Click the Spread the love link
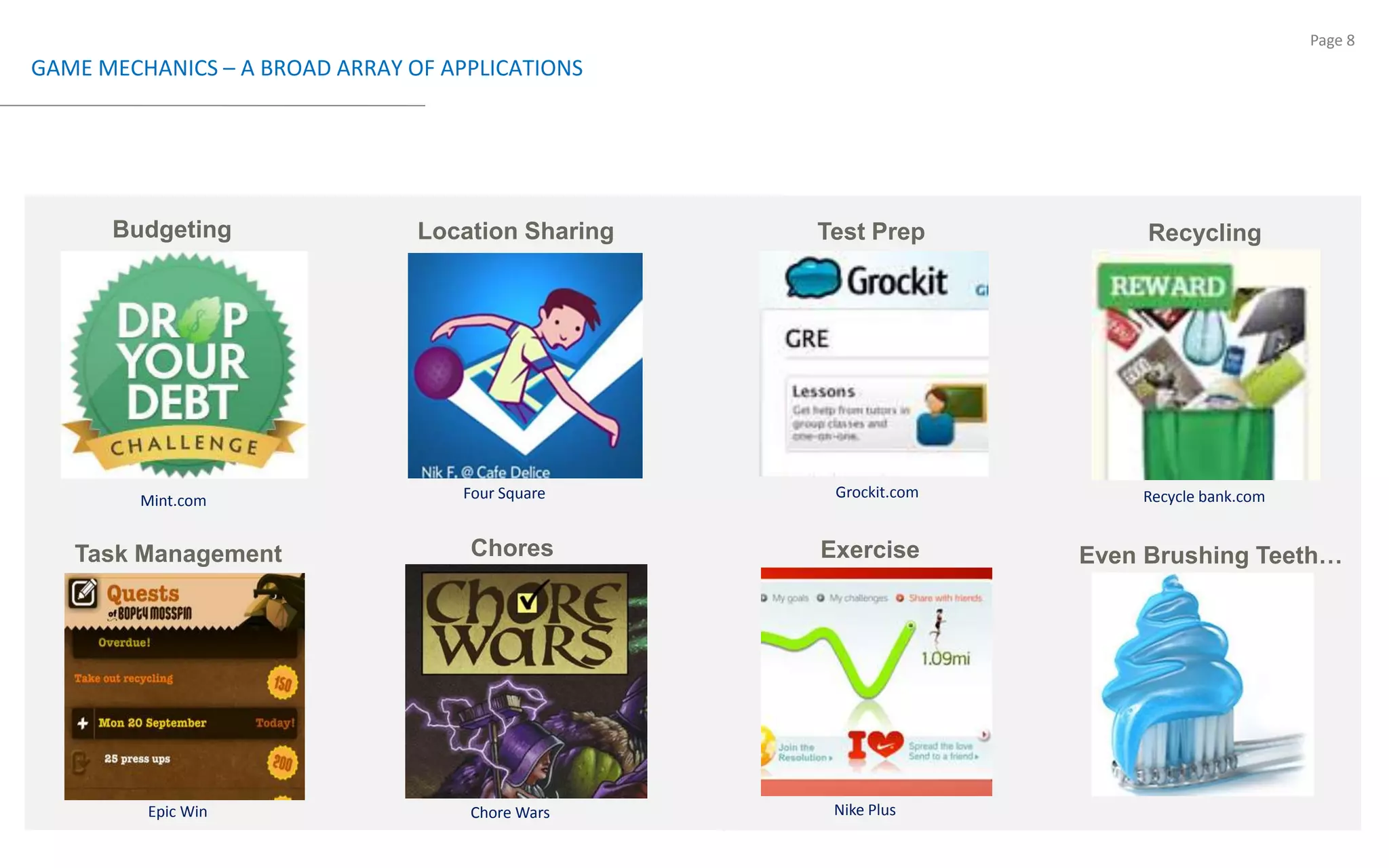 [x=943, y=751]
